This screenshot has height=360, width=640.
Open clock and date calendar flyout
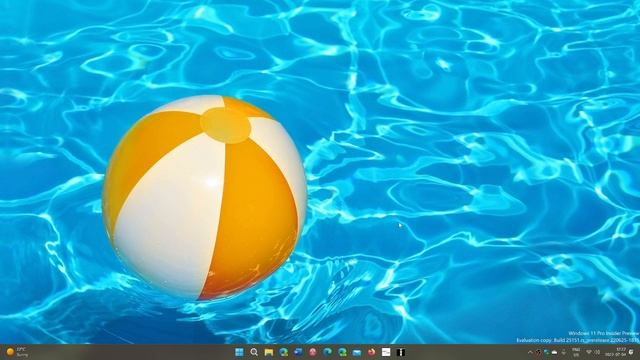tap(616, 352)
